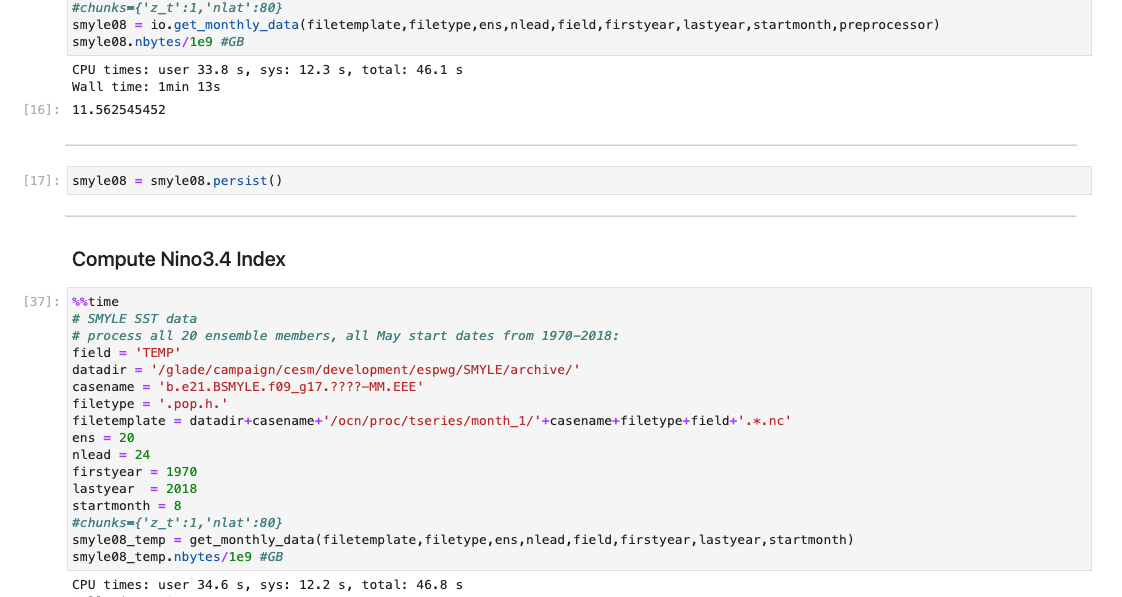1122x597 pixels.
Task: Click the smyle08.persist() code cell
Action: [x=579, y=180]
